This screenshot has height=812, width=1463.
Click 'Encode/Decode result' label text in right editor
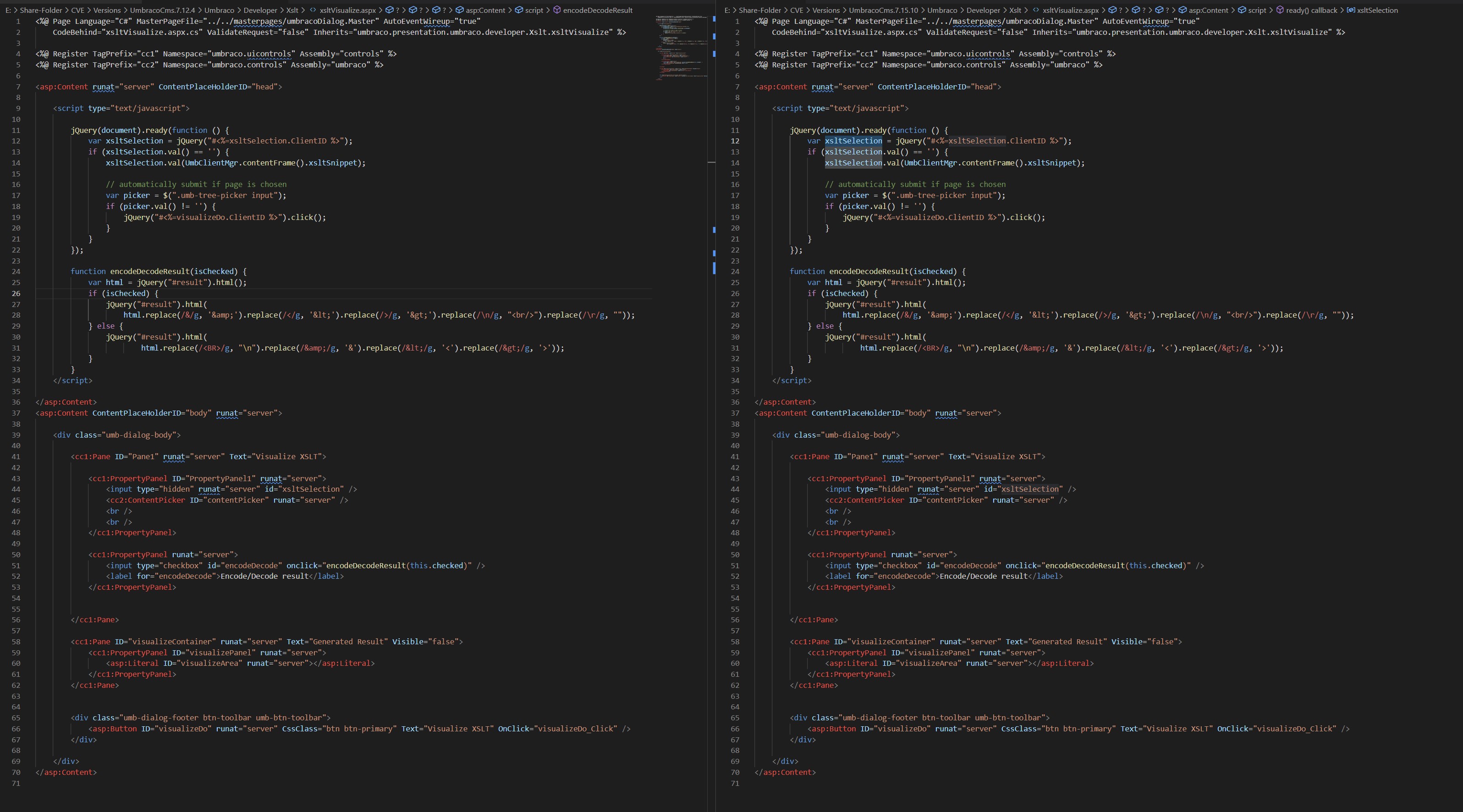[x=984, y=576]
